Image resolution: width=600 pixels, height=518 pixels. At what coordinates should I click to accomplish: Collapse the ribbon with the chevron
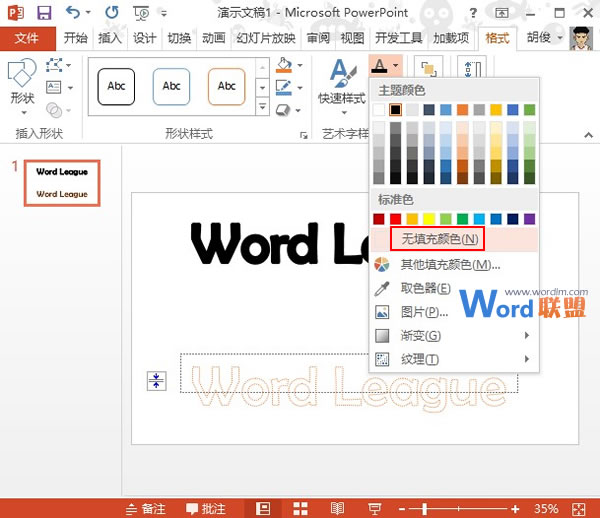coord(589,135)
